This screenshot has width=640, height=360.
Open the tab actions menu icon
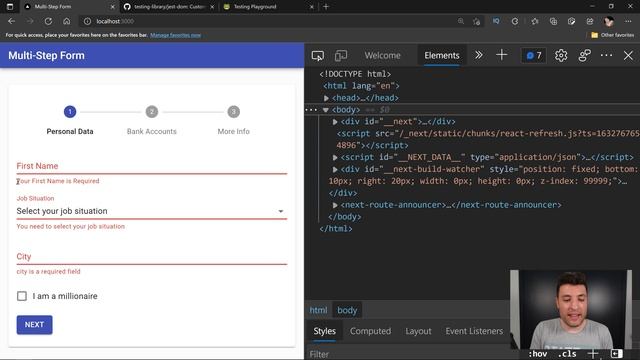point(10,7)
